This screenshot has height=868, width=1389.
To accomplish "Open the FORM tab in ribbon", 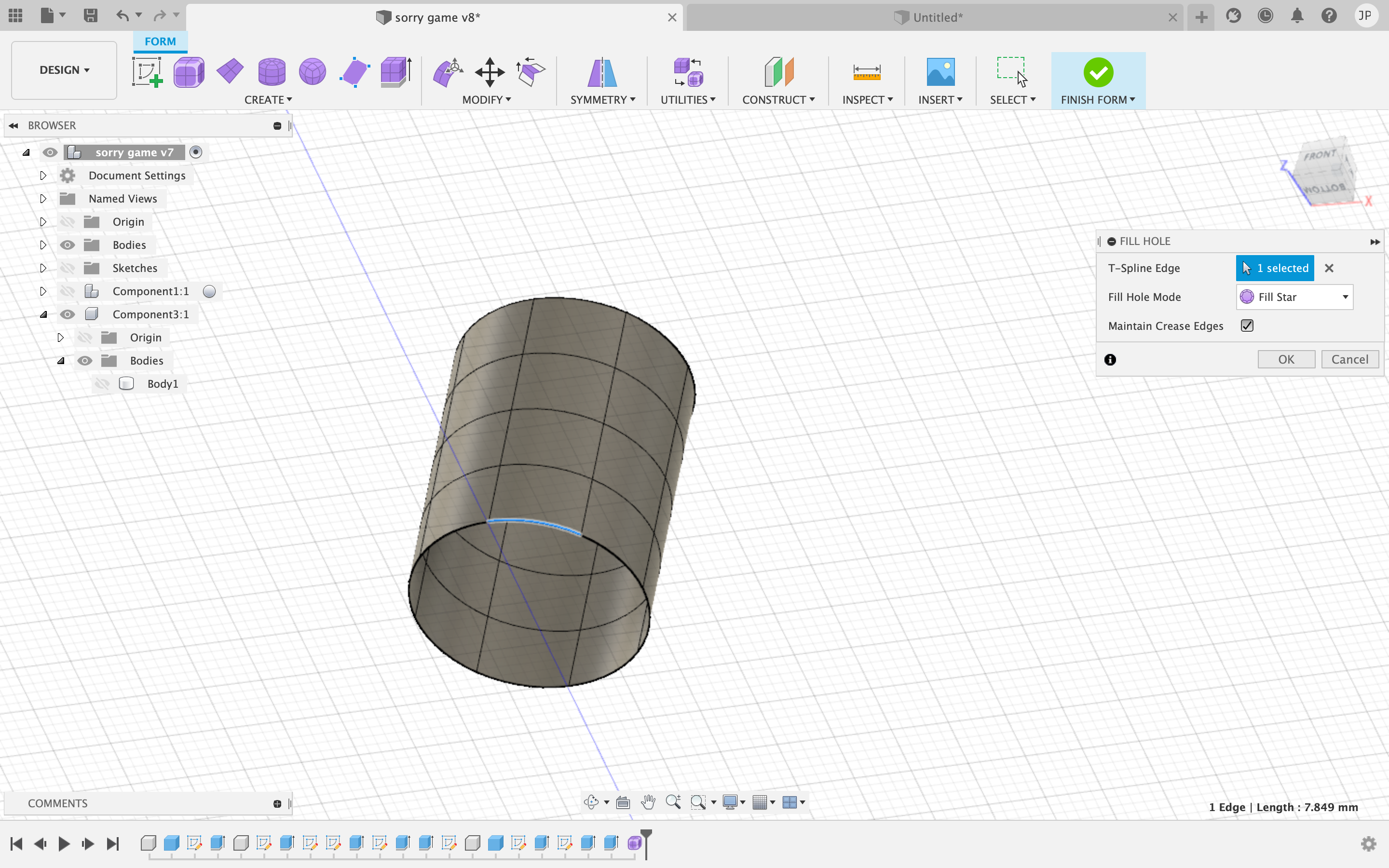I will [159, 41].
